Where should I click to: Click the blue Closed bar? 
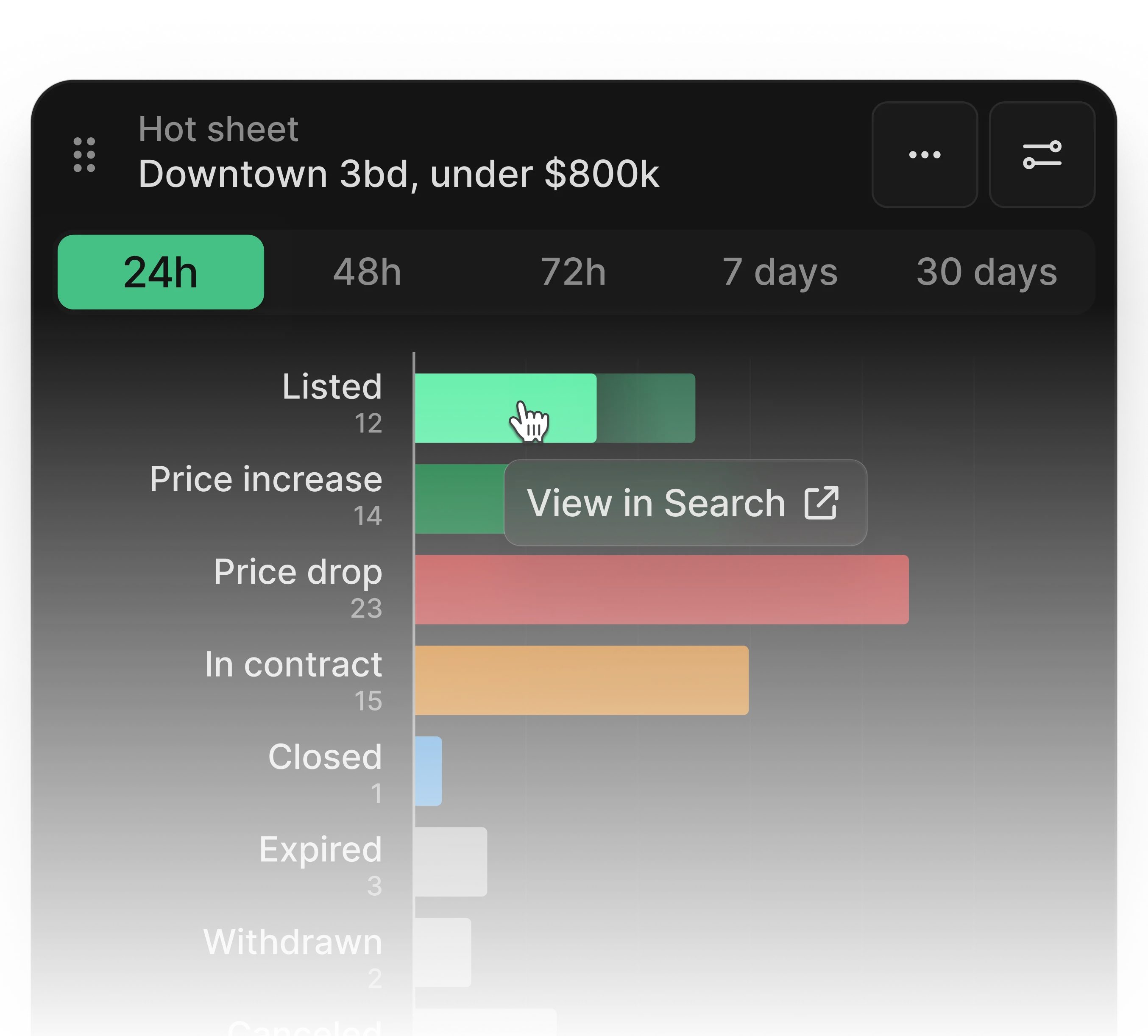click(429, 771)
